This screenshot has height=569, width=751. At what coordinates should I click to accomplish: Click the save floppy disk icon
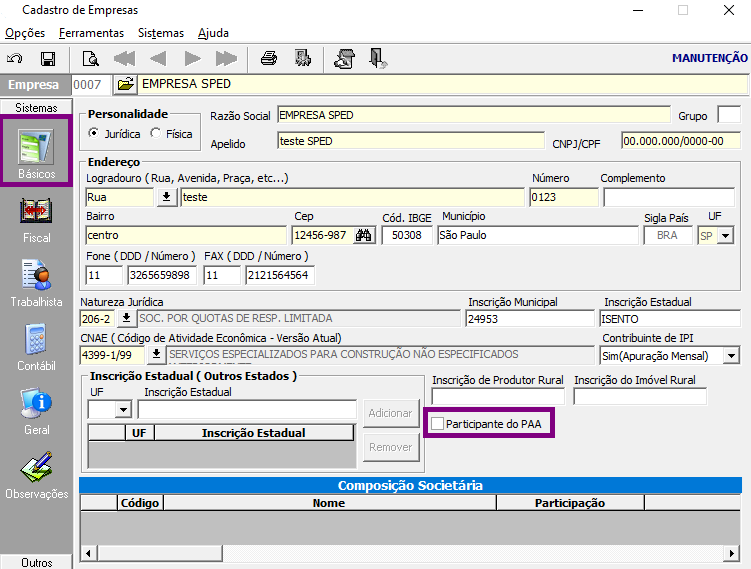point(48,59)
